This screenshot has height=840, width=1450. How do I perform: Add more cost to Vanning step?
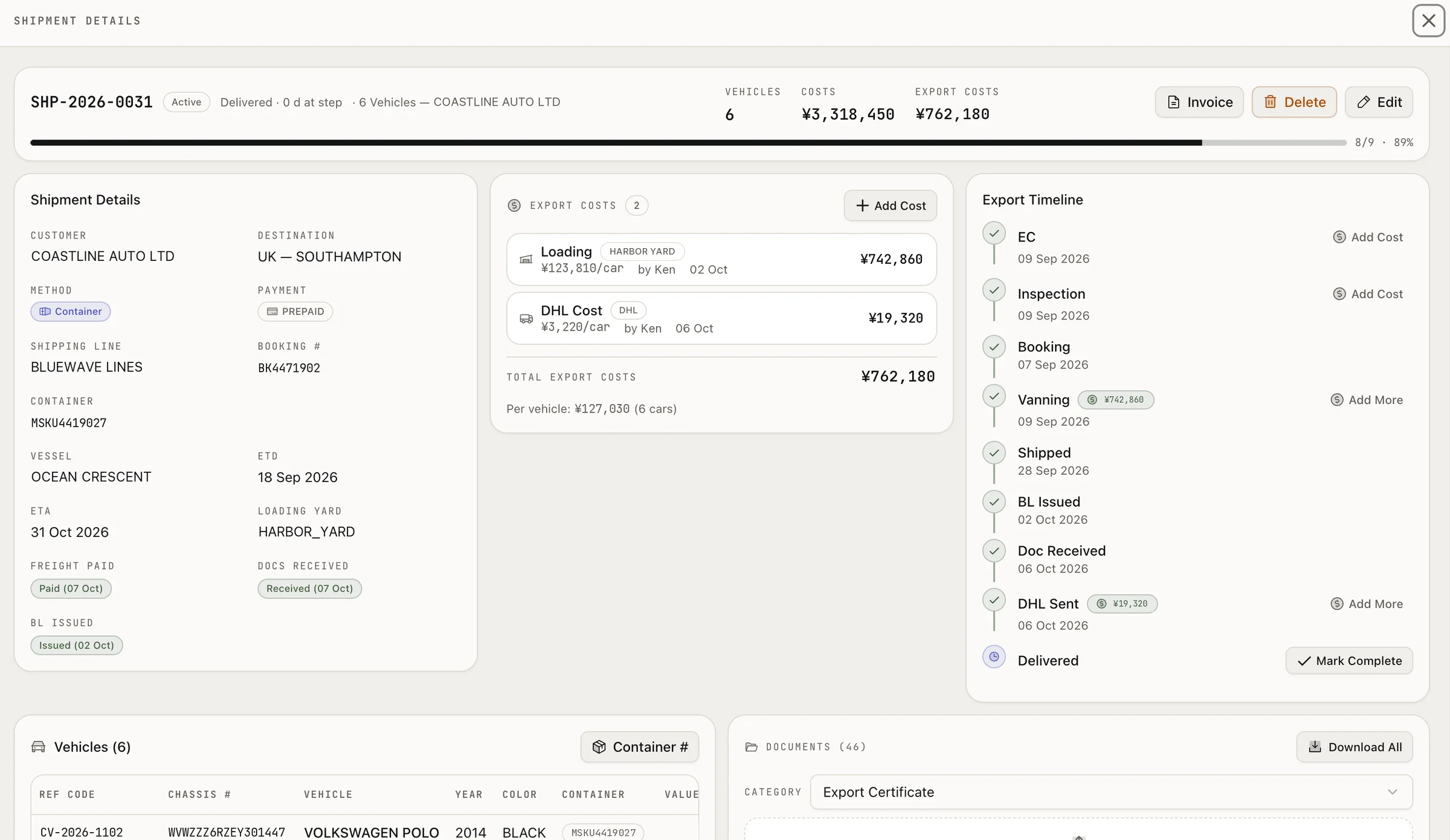tap(1367, 400)
